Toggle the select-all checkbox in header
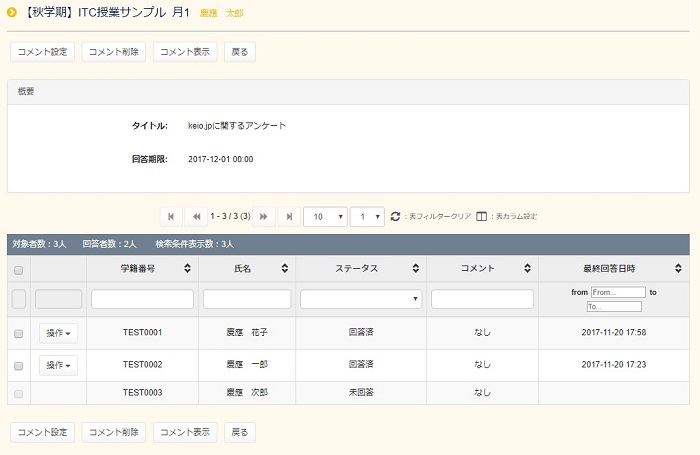Image resolution: width=700 pixels, height=455 pixels. (18, 270)
